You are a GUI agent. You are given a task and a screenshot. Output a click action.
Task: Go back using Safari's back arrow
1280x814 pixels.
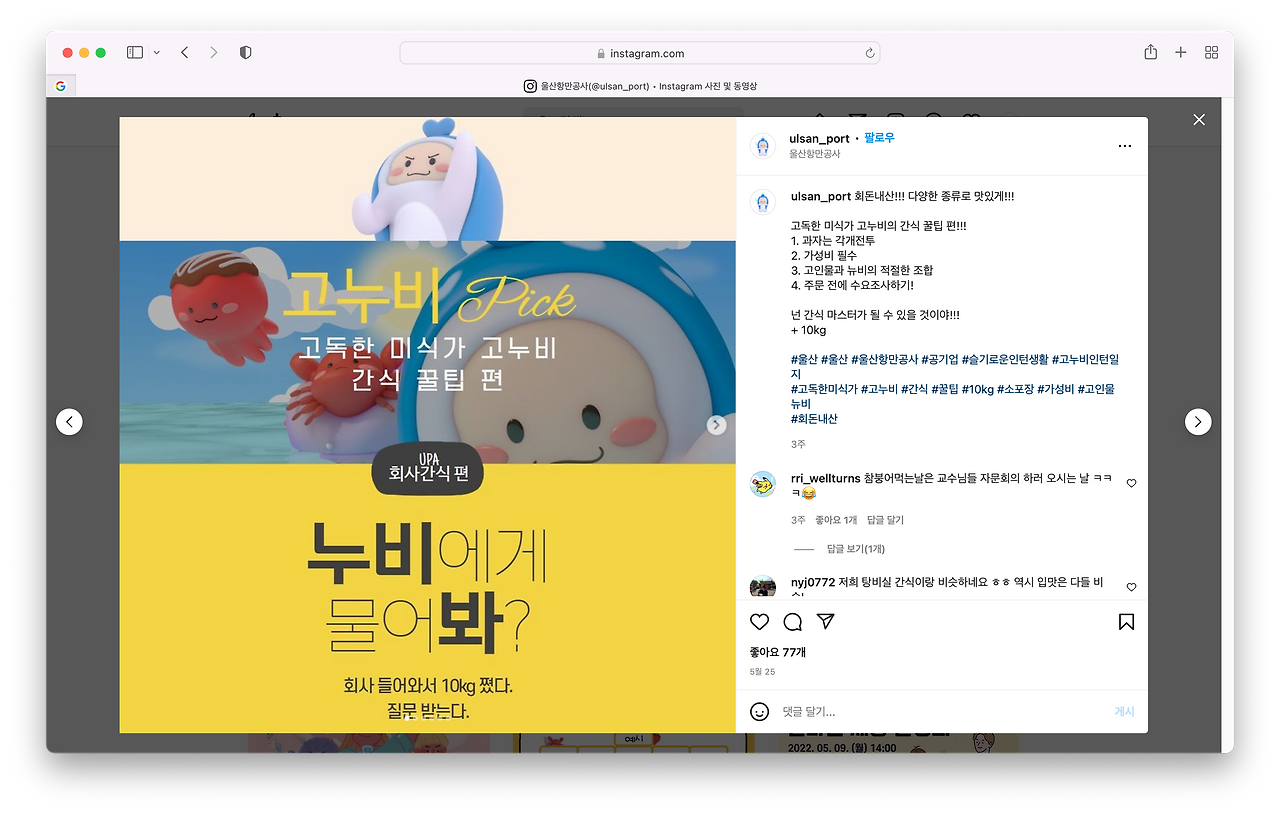(x=184, y=52)
